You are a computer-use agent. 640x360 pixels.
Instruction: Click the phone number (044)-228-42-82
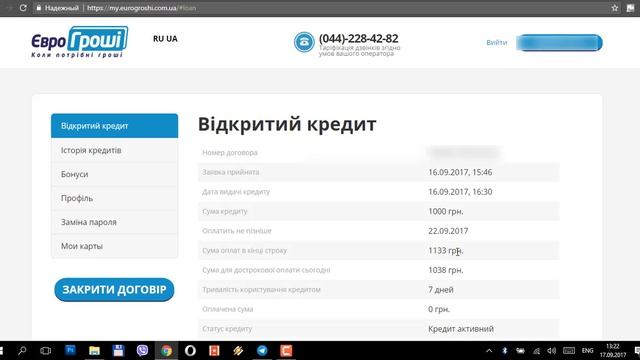pyautogui.click(x=358, y=38)
